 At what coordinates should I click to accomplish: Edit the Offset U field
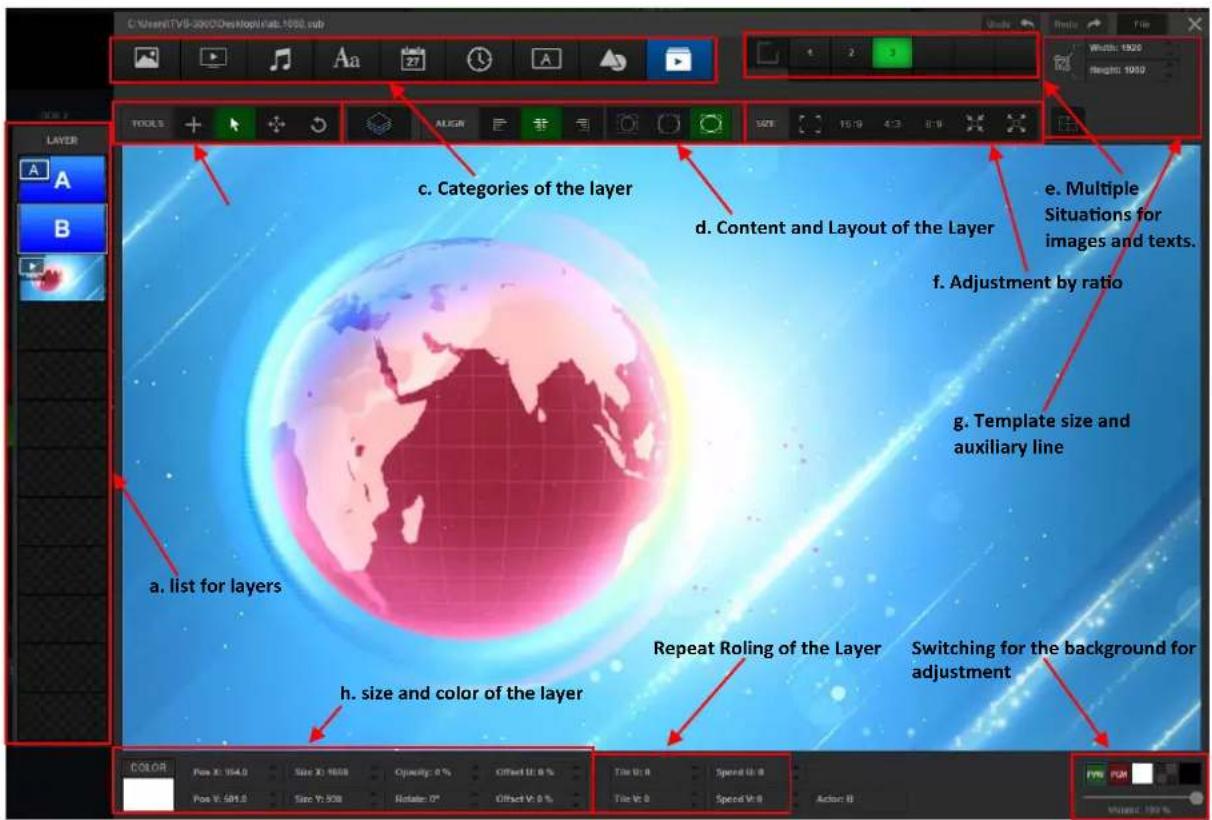pyautogui.click(x=534, y=773)
